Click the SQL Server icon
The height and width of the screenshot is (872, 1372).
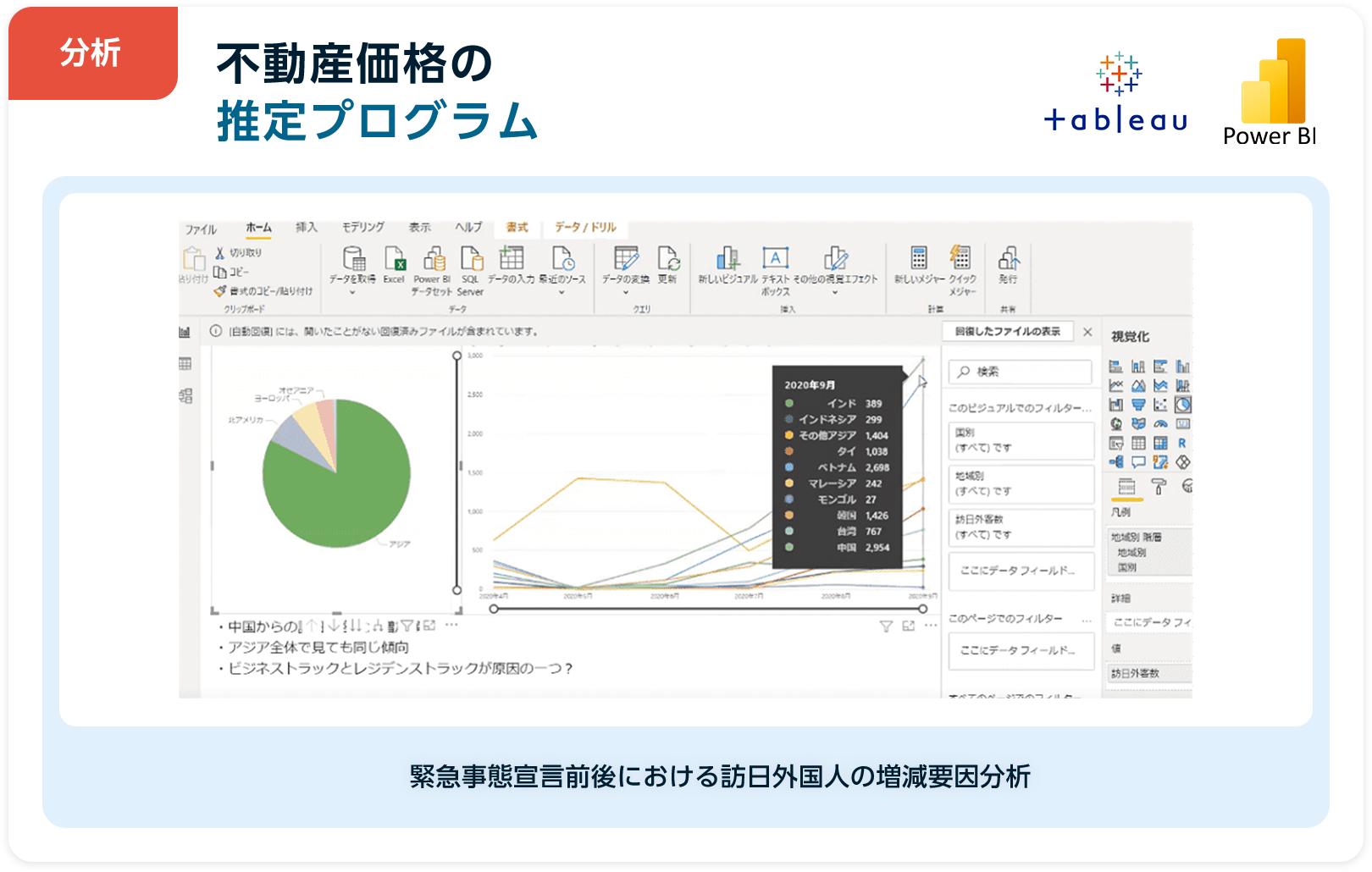[471, 257]
